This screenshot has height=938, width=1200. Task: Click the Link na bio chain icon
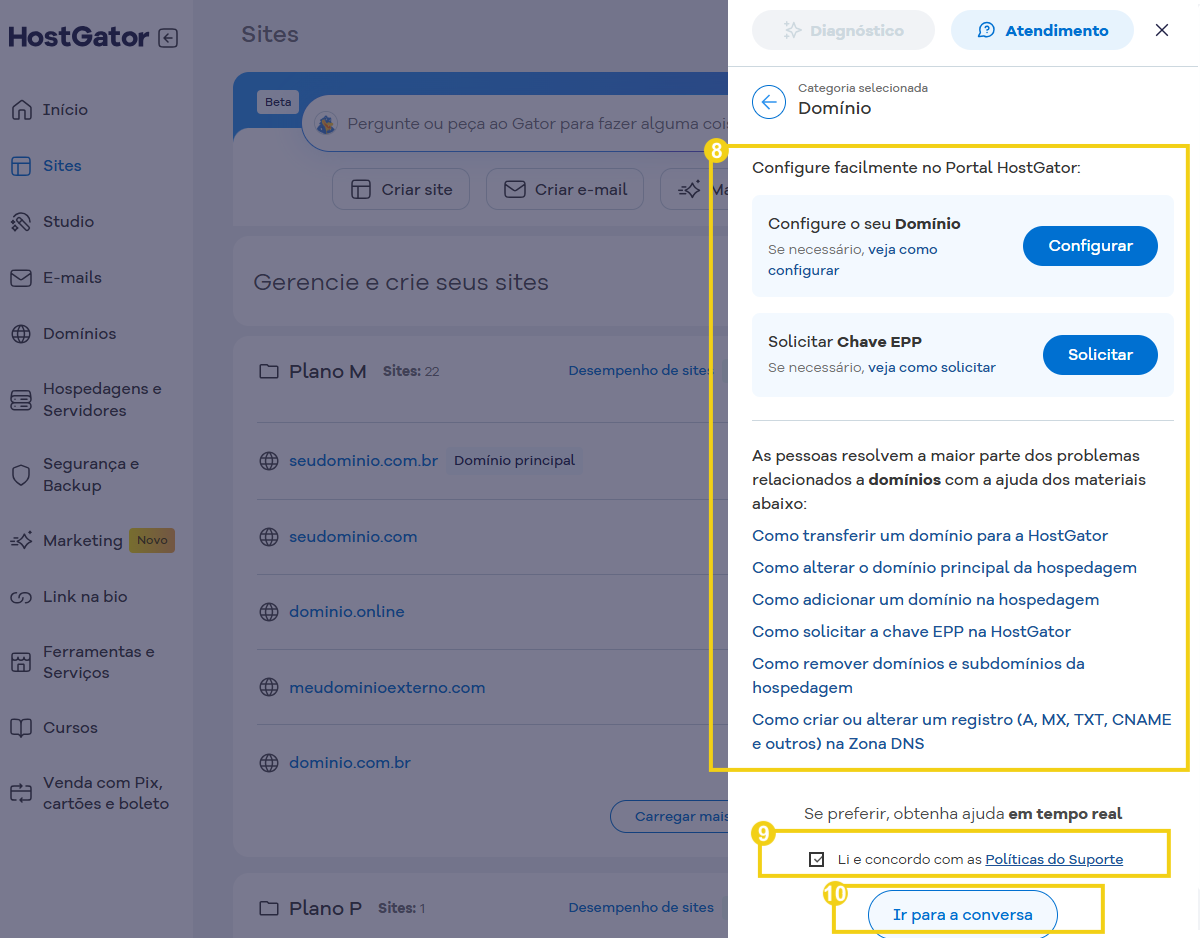tap(21, 597)
